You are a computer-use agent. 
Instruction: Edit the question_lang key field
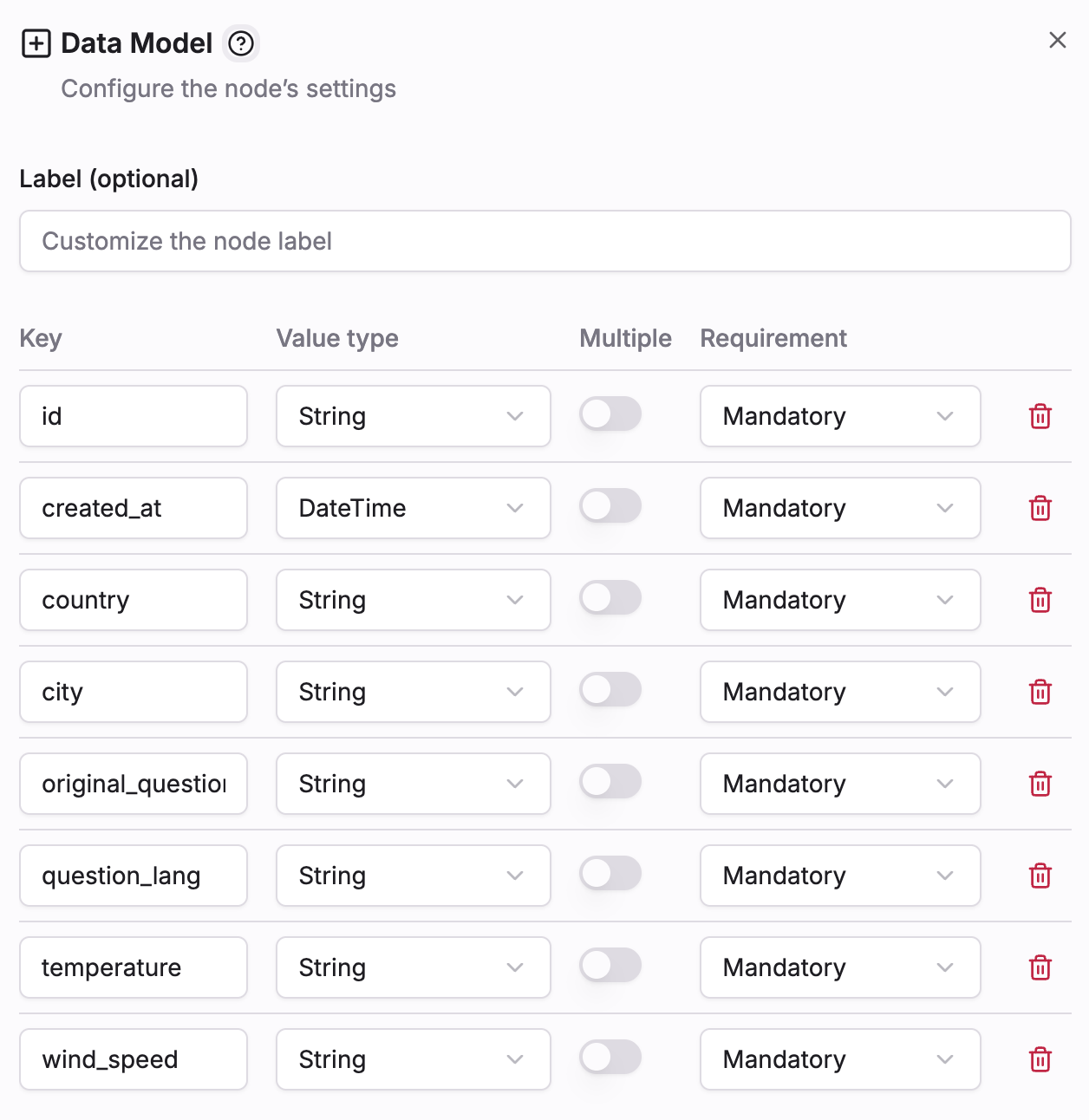tap(133, 876)
